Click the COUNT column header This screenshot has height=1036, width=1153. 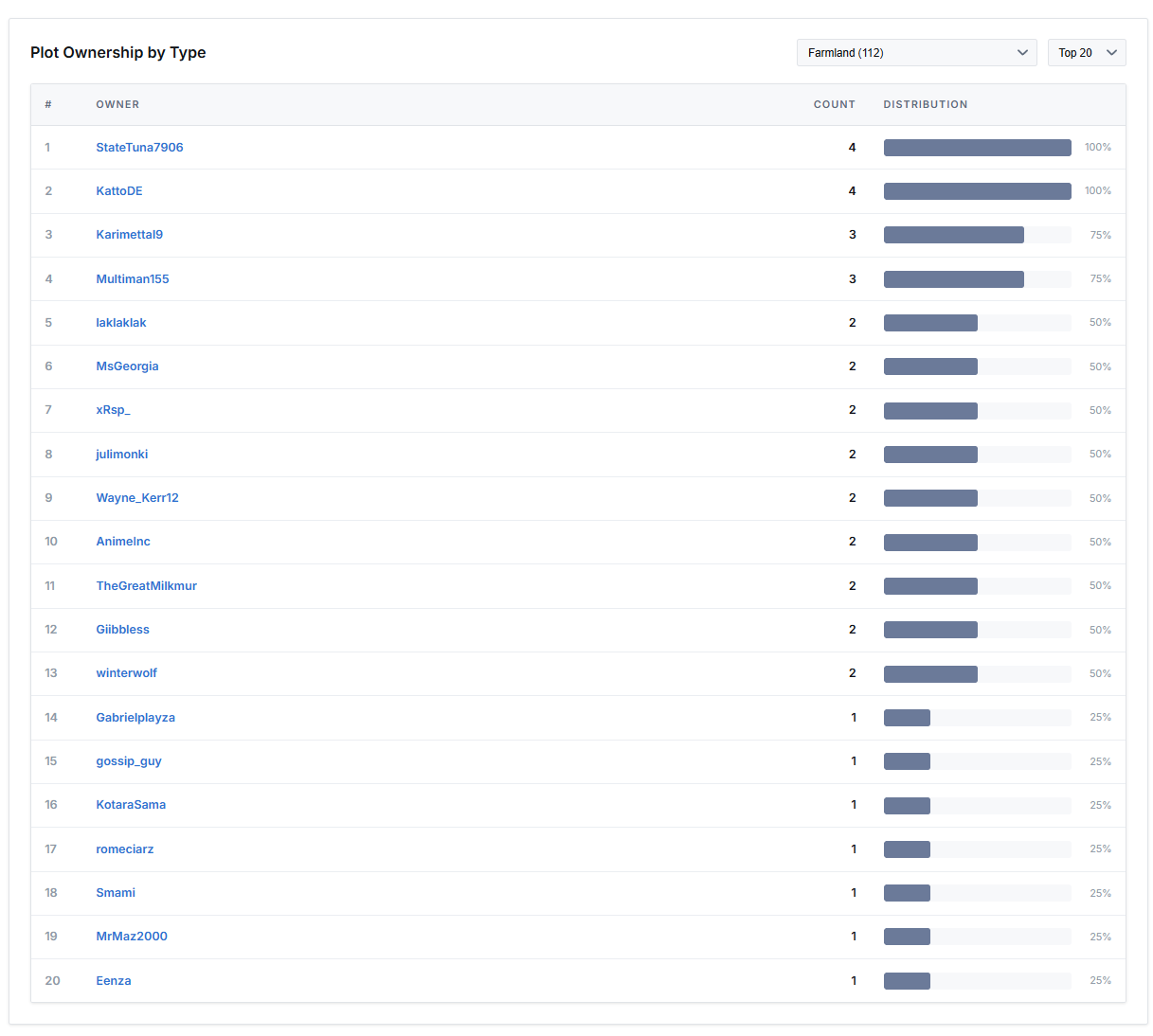(x=834, y=105)
